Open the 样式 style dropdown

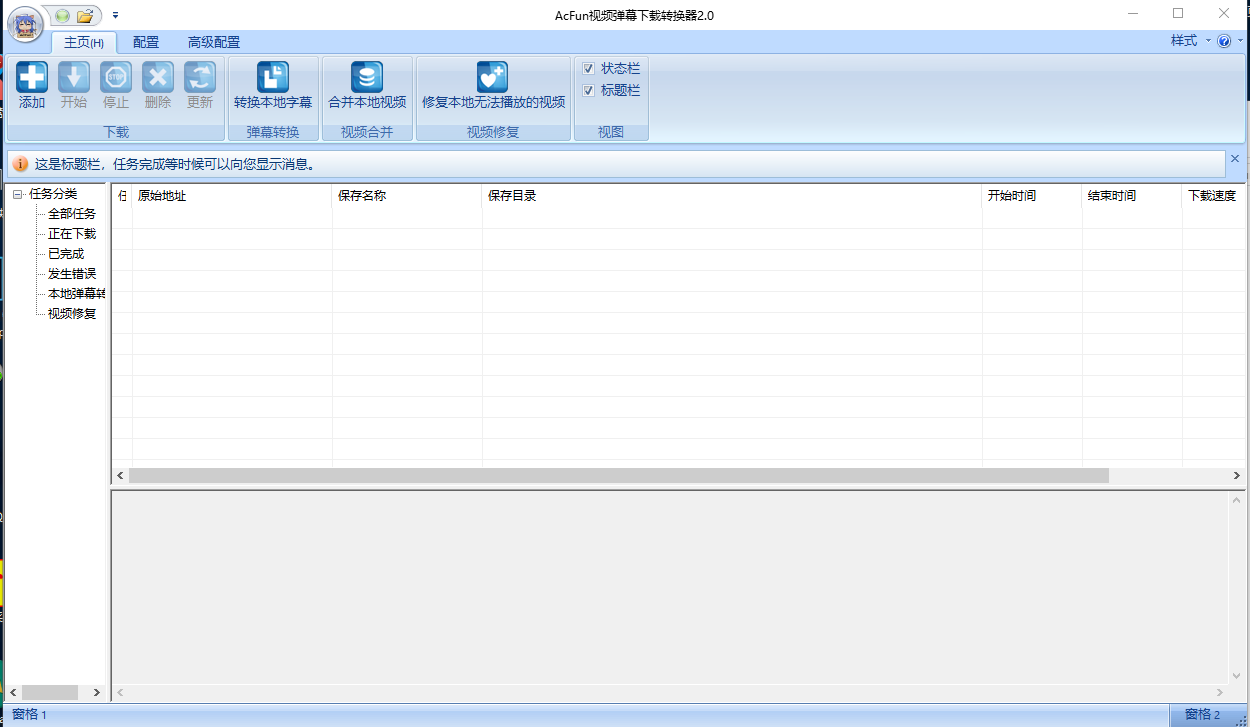tap(1190, 41)
